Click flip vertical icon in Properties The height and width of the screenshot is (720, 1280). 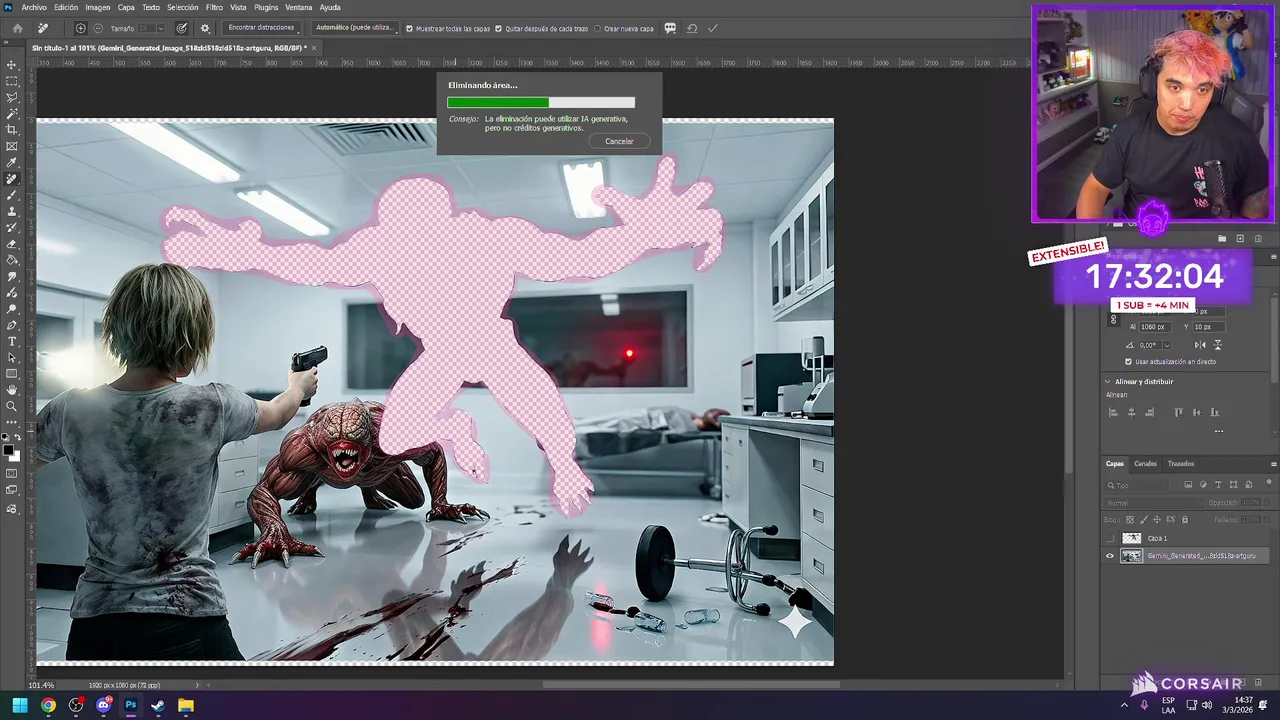click(1217, 345)
